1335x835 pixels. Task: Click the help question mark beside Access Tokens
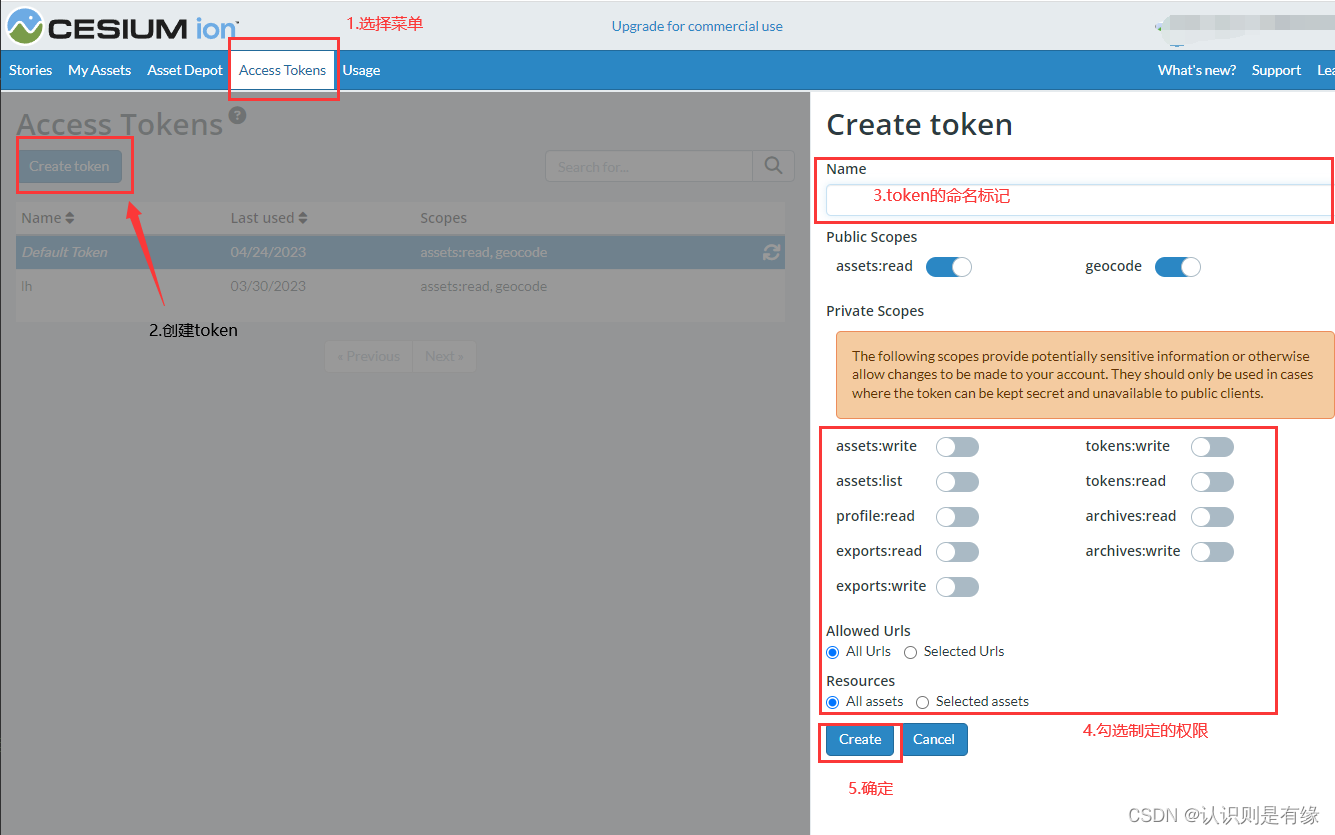[x=237, y=115]
